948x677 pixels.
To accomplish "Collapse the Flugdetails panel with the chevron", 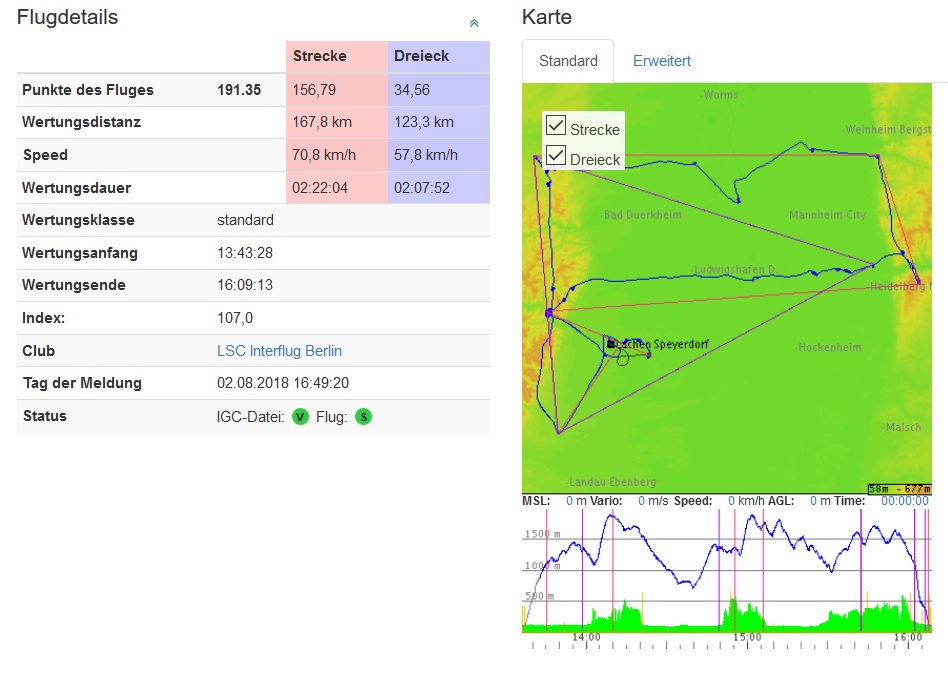I will (474, 23).
